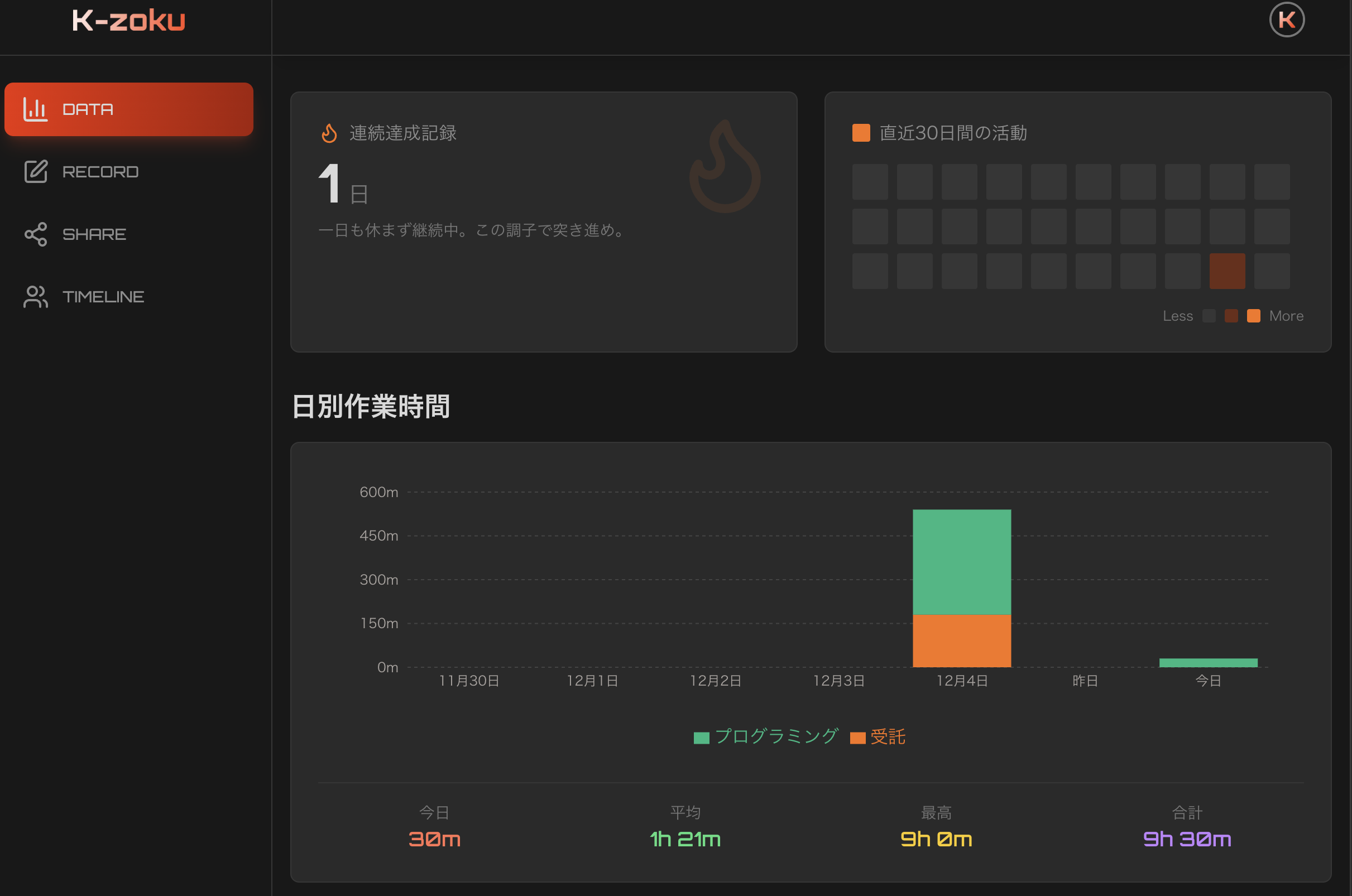
Task: Click the bright orange More legend swatch
Action: click(1253, 316)
